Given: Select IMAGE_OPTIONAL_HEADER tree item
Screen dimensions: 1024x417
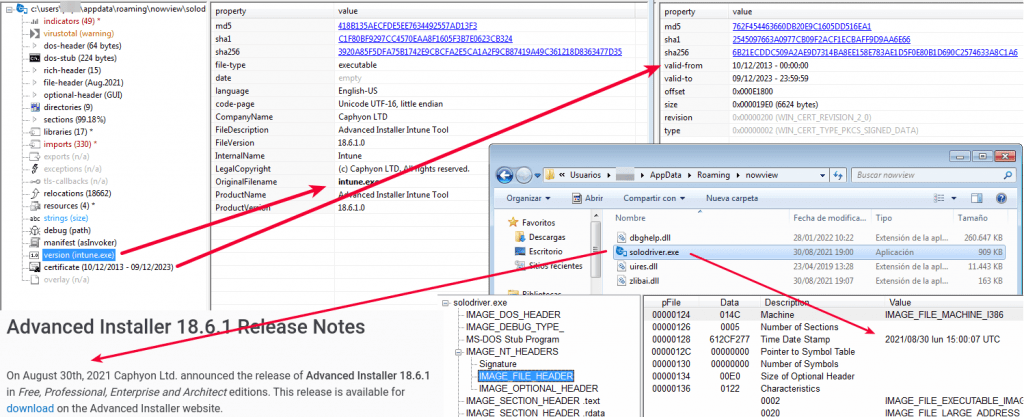Looking at the screenshot, I should click(538, 388).
